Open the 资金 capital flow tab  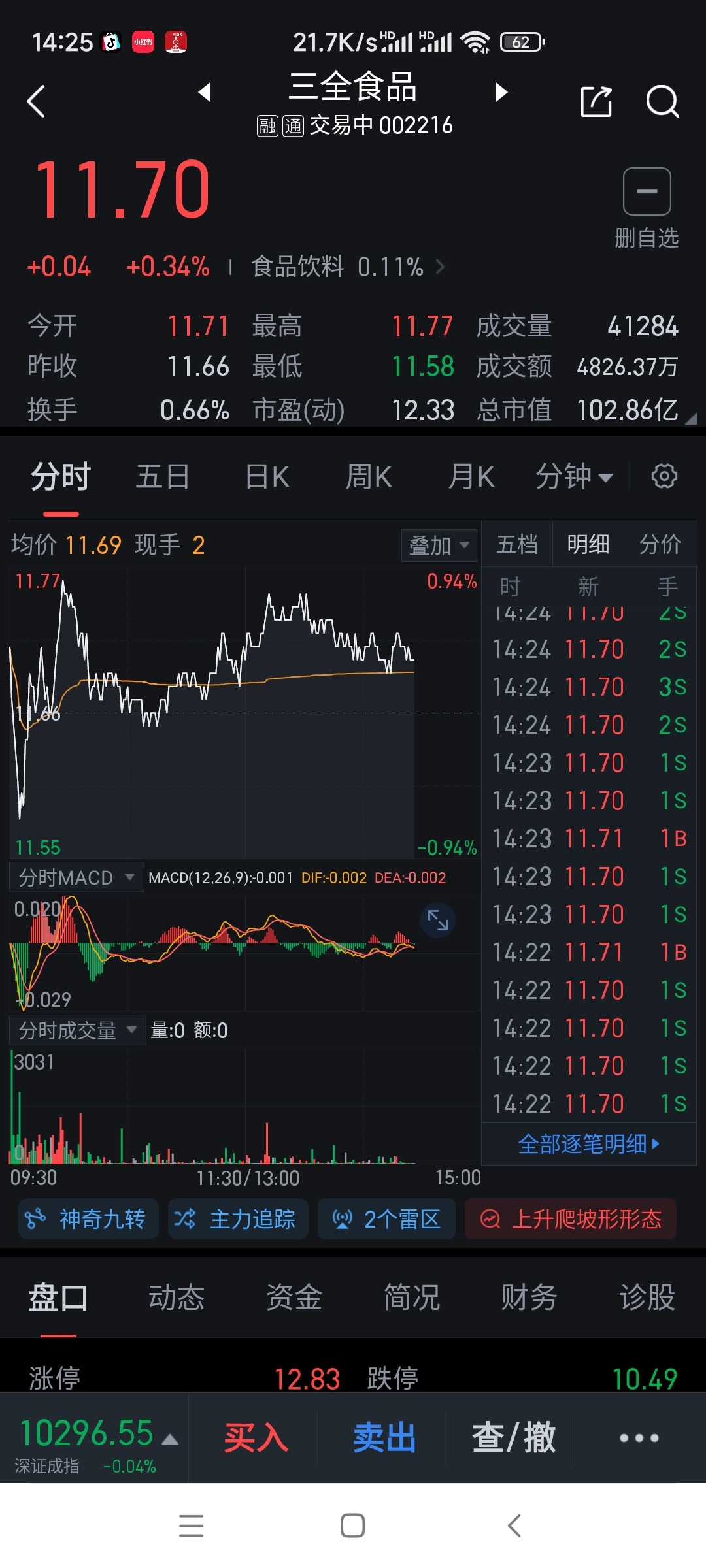click(294, 1297)
